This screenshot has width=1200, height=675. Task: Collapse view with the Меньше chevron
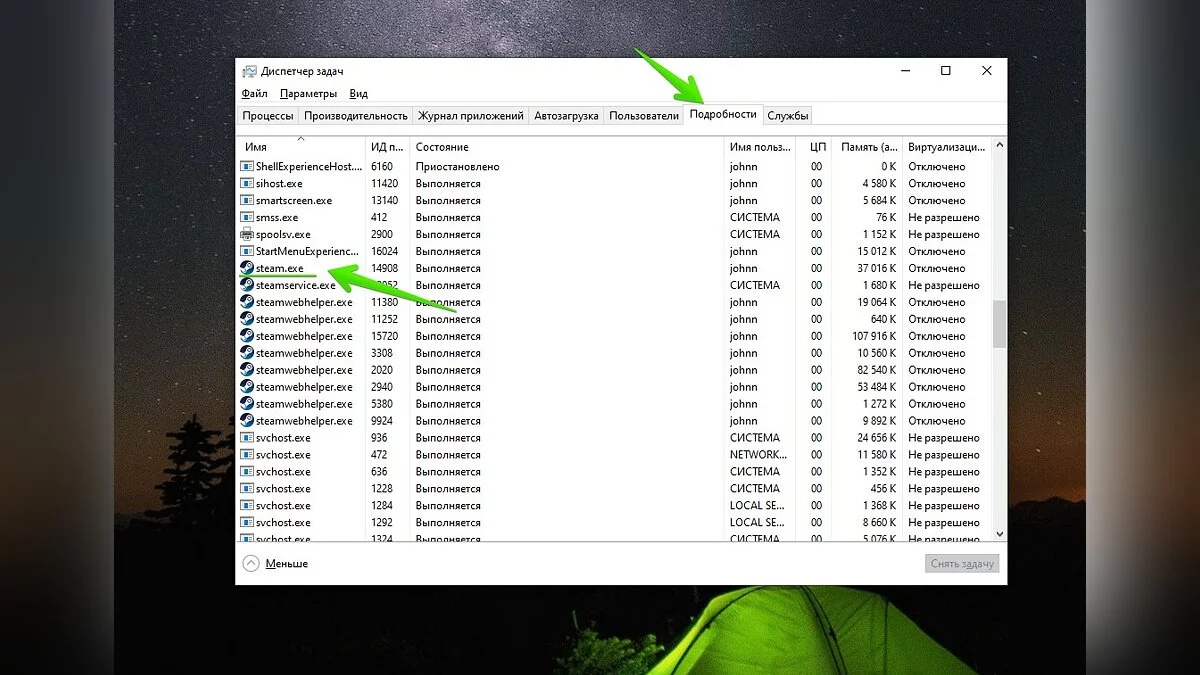pos(251,564)
